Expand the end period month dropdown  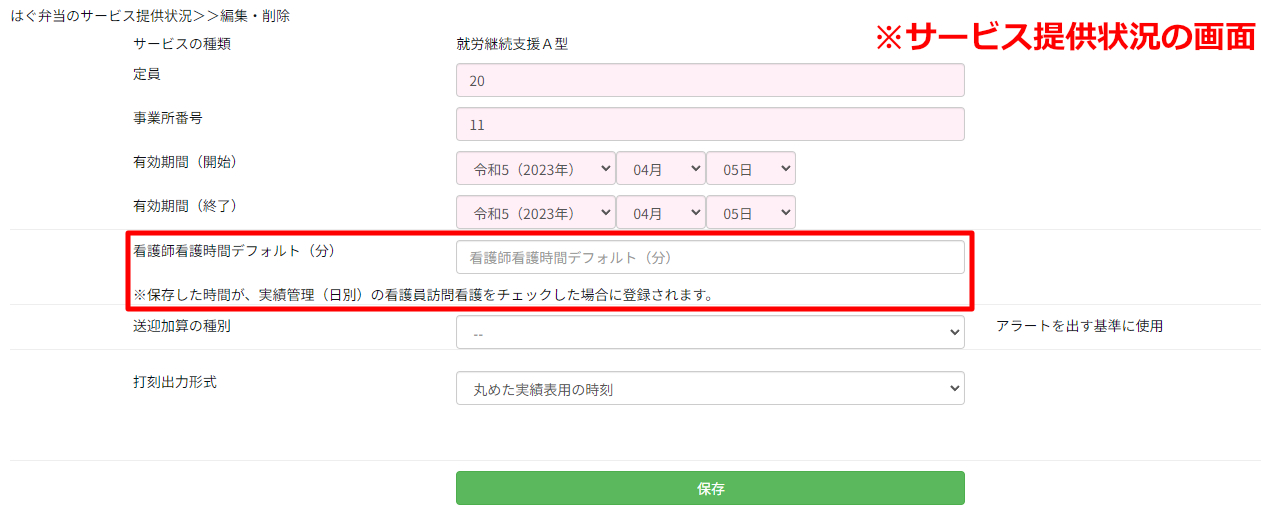(660, 213)
